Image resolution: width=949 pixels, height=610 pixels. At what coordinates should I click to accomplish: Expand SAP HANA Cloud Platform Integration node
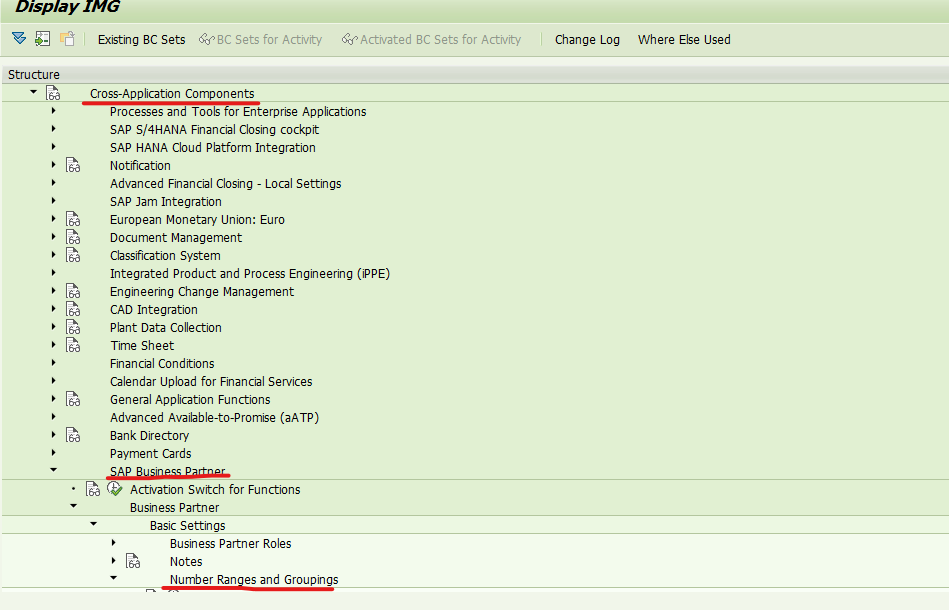[53, 146]
